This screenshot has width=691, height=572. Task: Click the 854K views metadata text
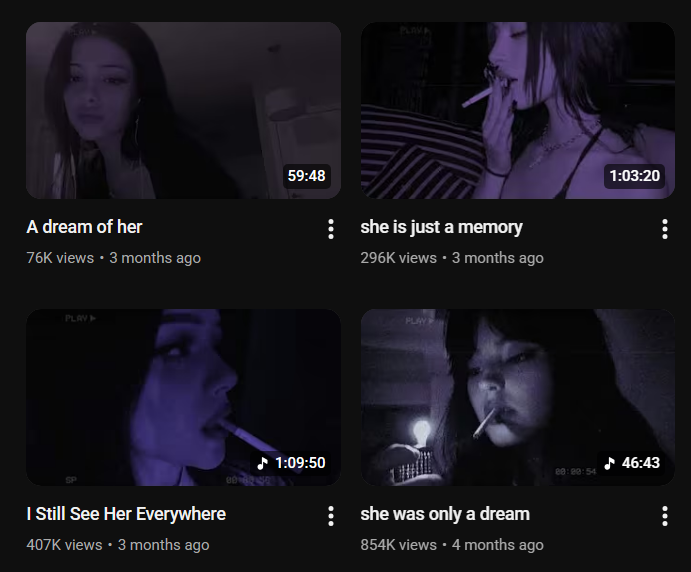[x=398, y=545]
